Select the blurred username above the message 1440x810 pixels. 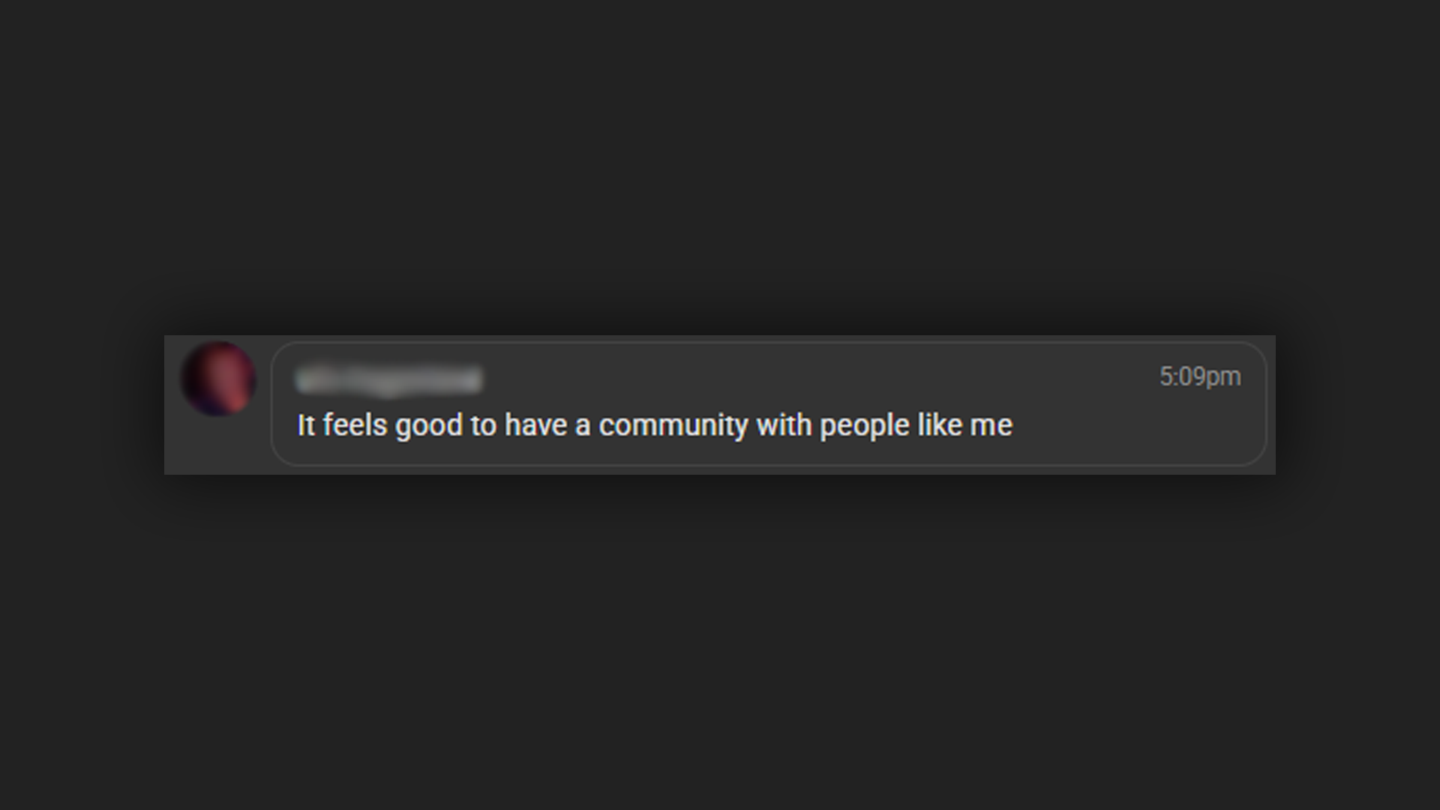click(389, 380)
